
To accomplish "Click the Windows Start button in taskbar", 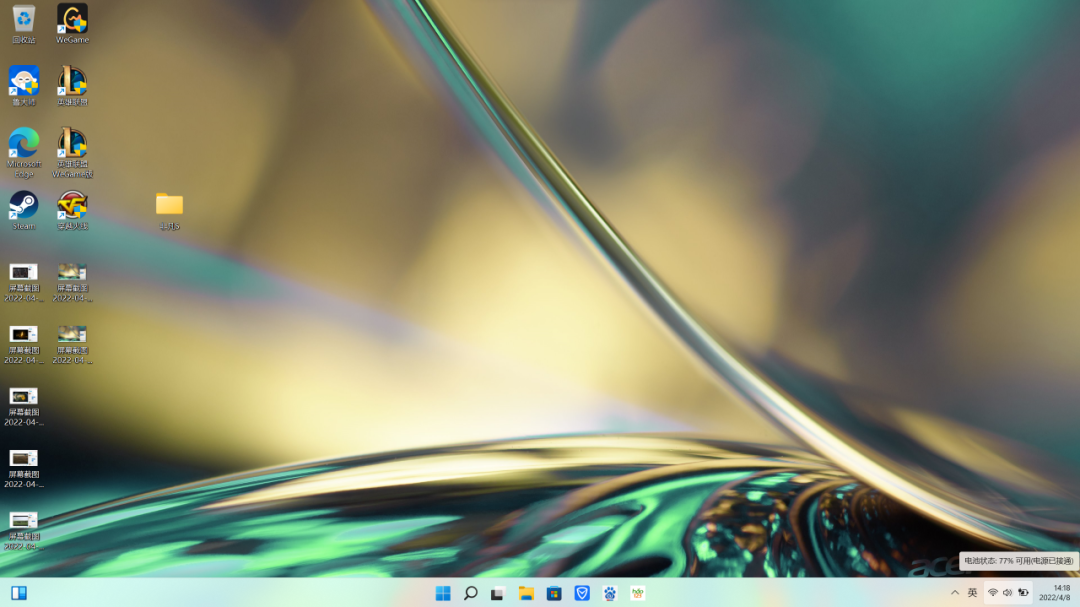I will pyautogui.click(x=443, y=593).
